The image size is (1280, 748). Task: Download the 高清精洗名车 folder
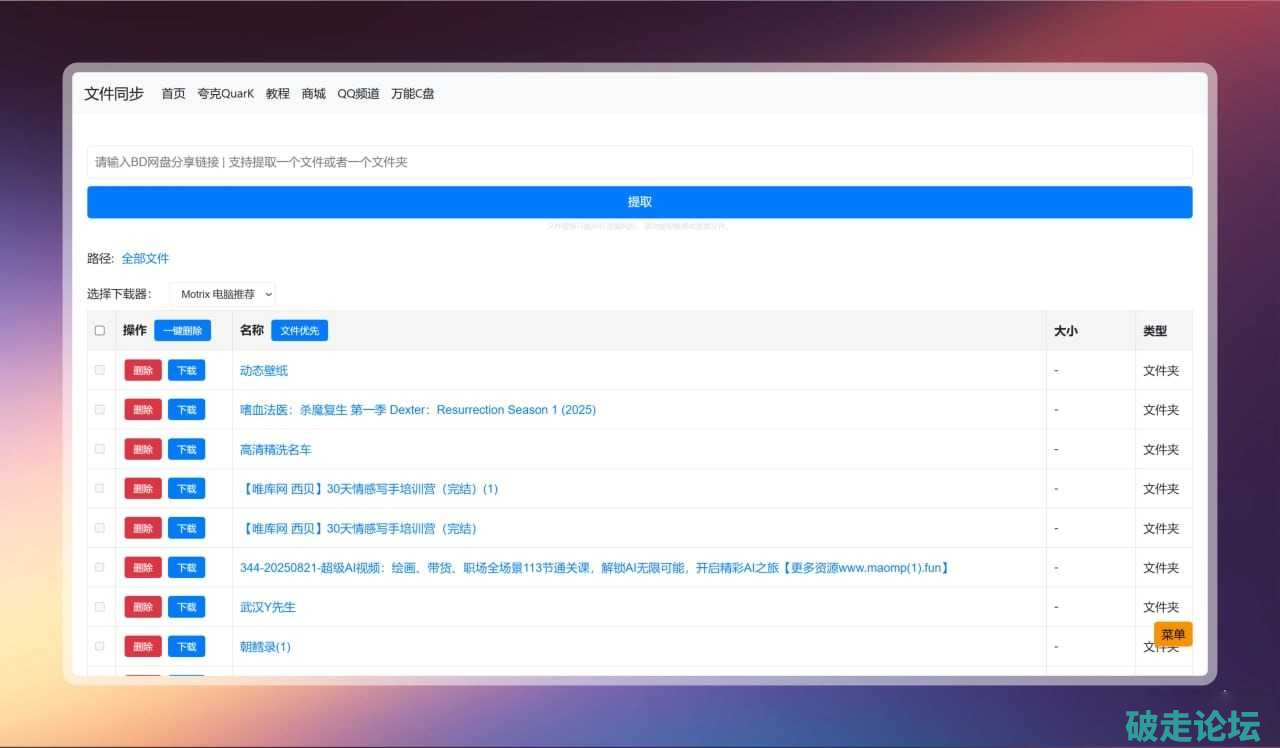pos(187,449)
